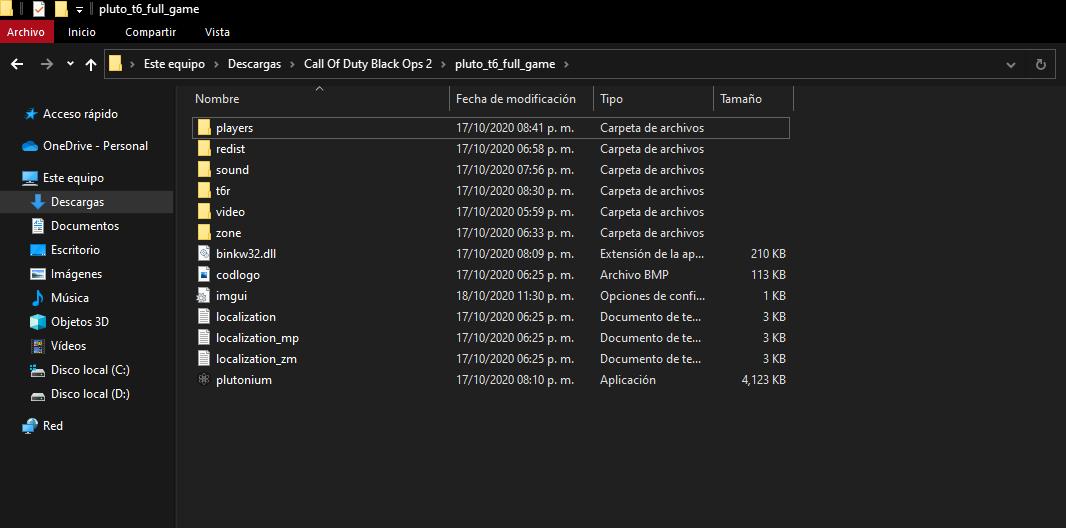Select the codlogo BMP file icon
Screen dimensions: 1066x528
[x=204, y=275]
